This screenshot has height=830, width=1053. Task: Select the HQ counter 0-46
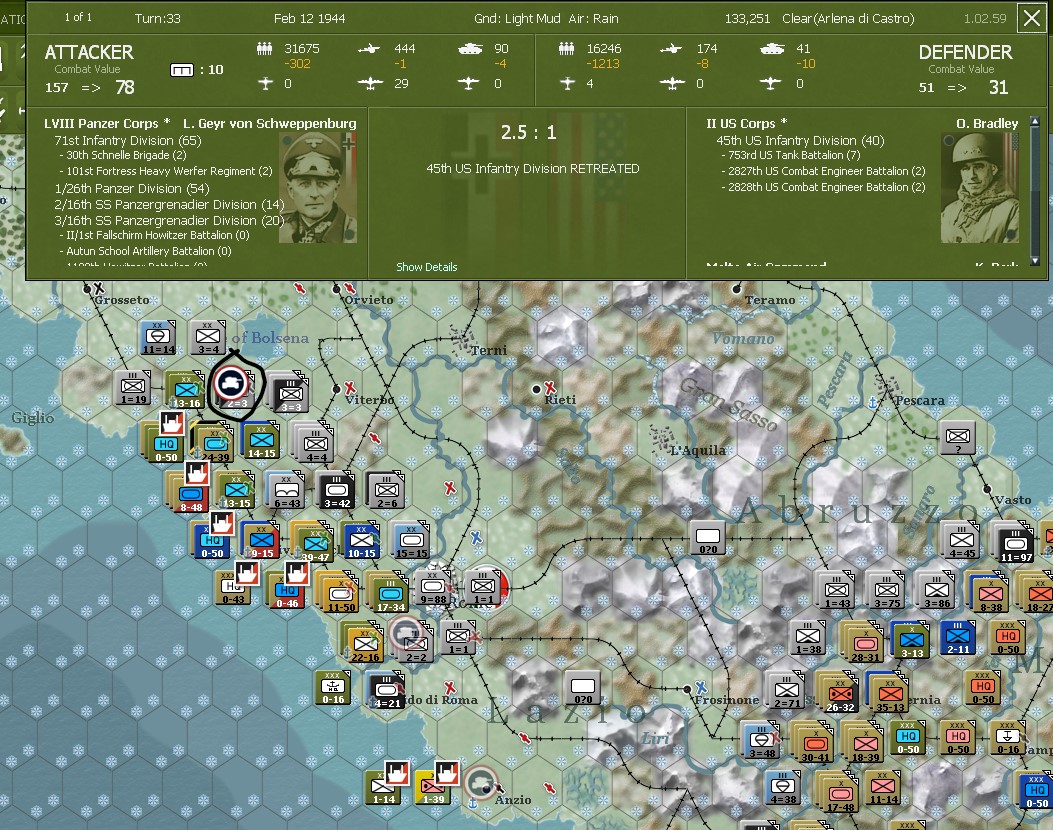tap(287, 591)
